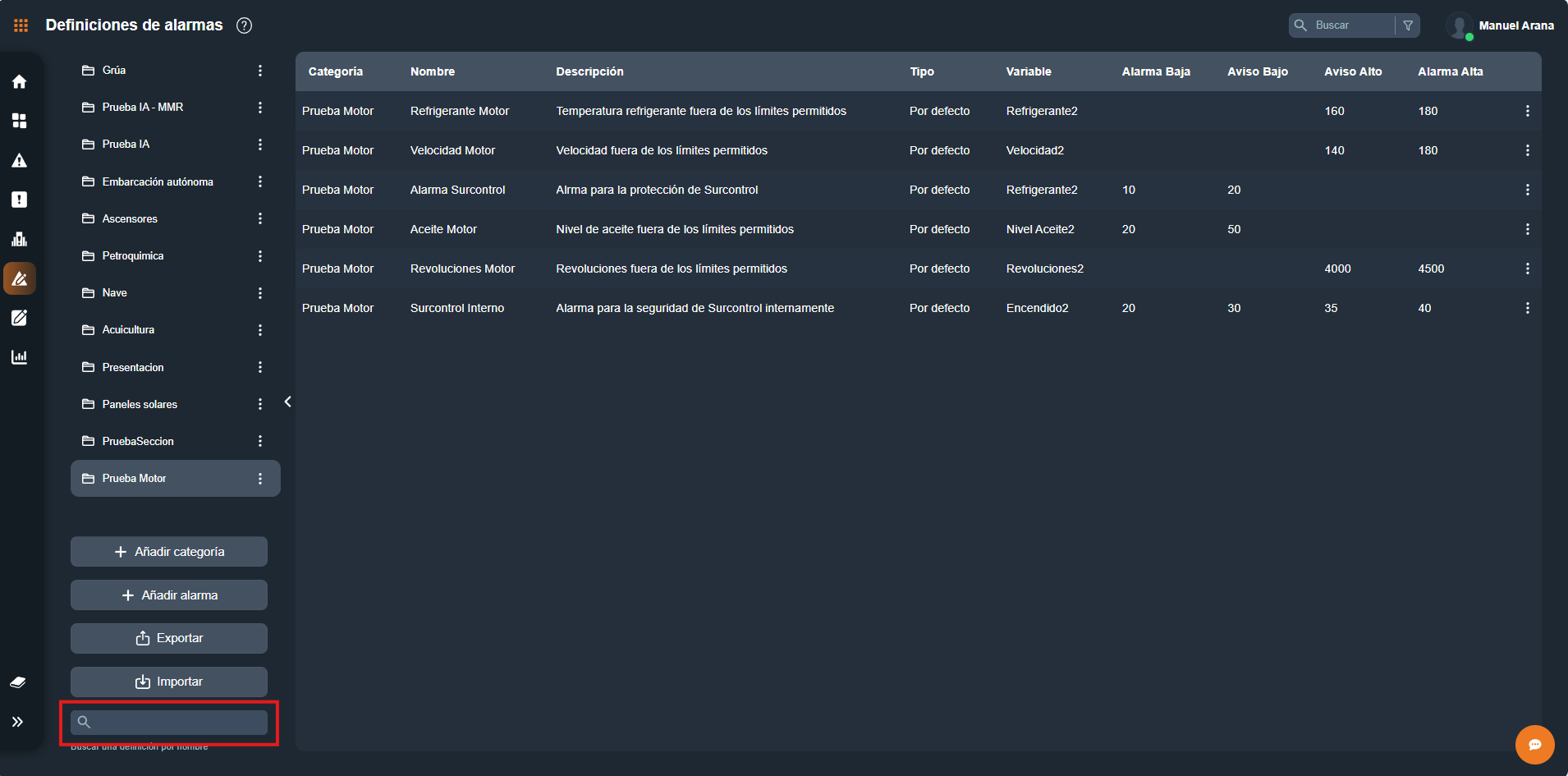Click the Importar button
This screenshot has width=1568, height=776.
[x=169, y=682]
